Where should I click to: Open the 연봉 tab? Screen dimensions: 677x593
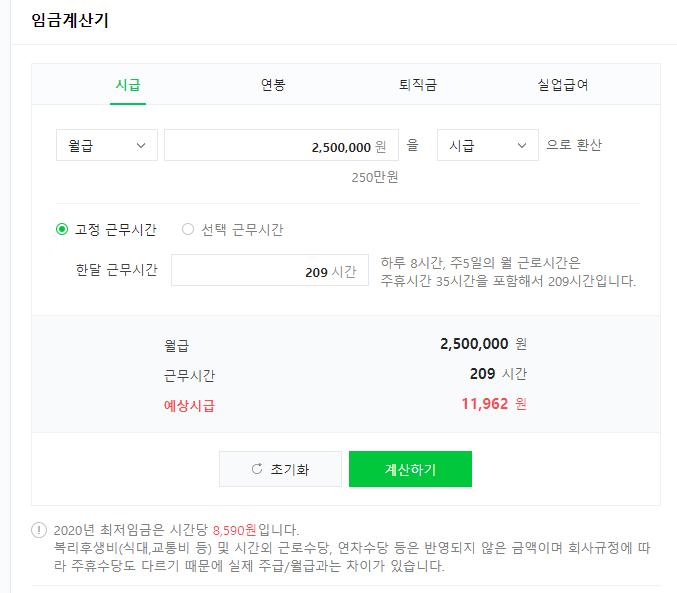[273, 85]
